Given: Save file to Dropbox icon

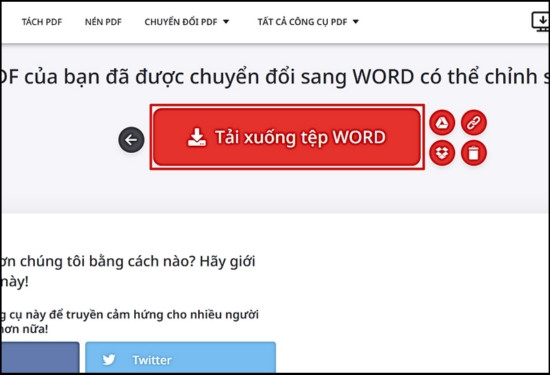Looking at the screenshot, I should [442, 153].
